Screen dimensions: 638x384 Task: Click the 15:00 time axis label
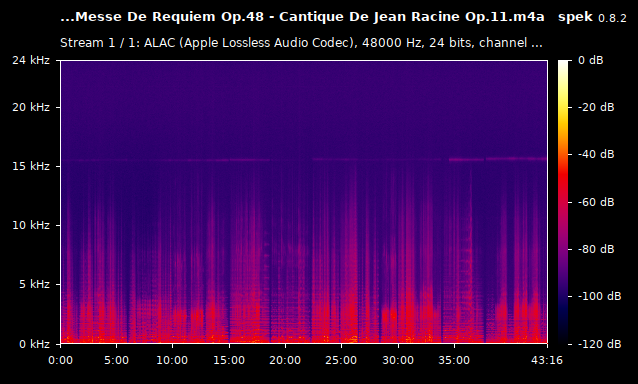click(x=229, y=360)
